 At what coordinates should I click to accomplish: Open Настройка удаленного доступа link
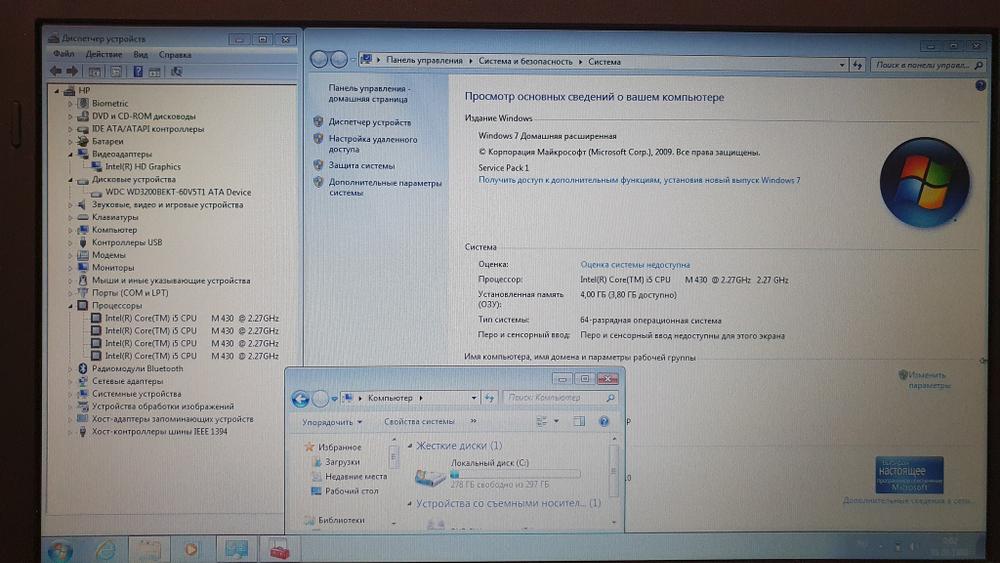pyautogui.click(x=372, y=144)
